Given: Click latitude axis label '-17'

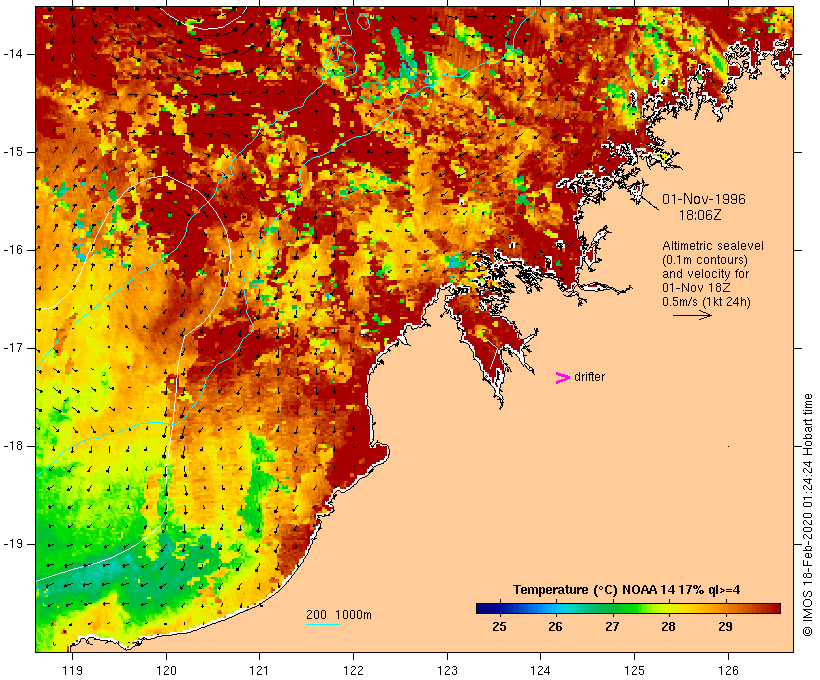Looking at the screenshot, I should click(12, 348).
